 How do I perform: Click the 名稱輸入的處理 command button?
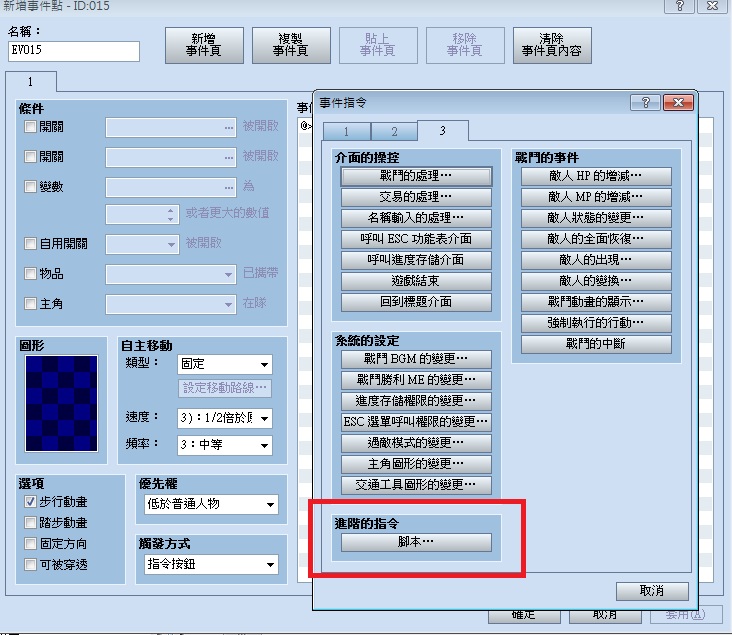[x=416, y=218]
